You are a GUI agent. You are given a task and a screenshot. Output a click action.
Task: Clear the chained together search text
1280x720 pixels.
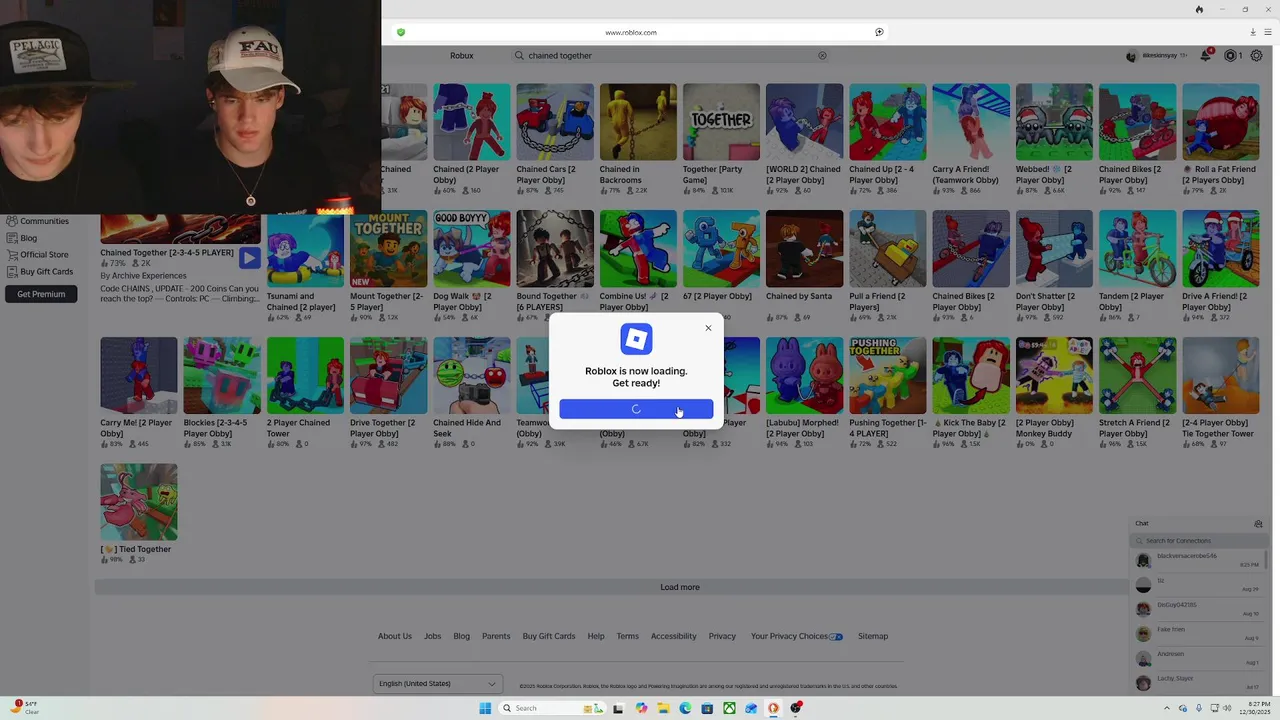[822, 56]
